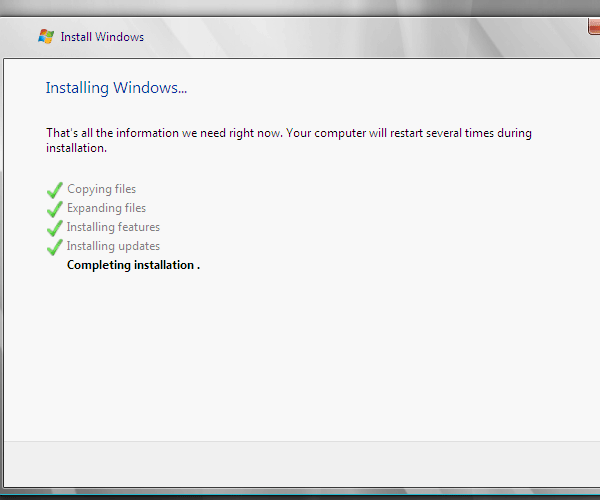The width and height of the screenshot is (600, 500).
Task: Click the Windows flag logo in title bar
Action: click(46, 36)
